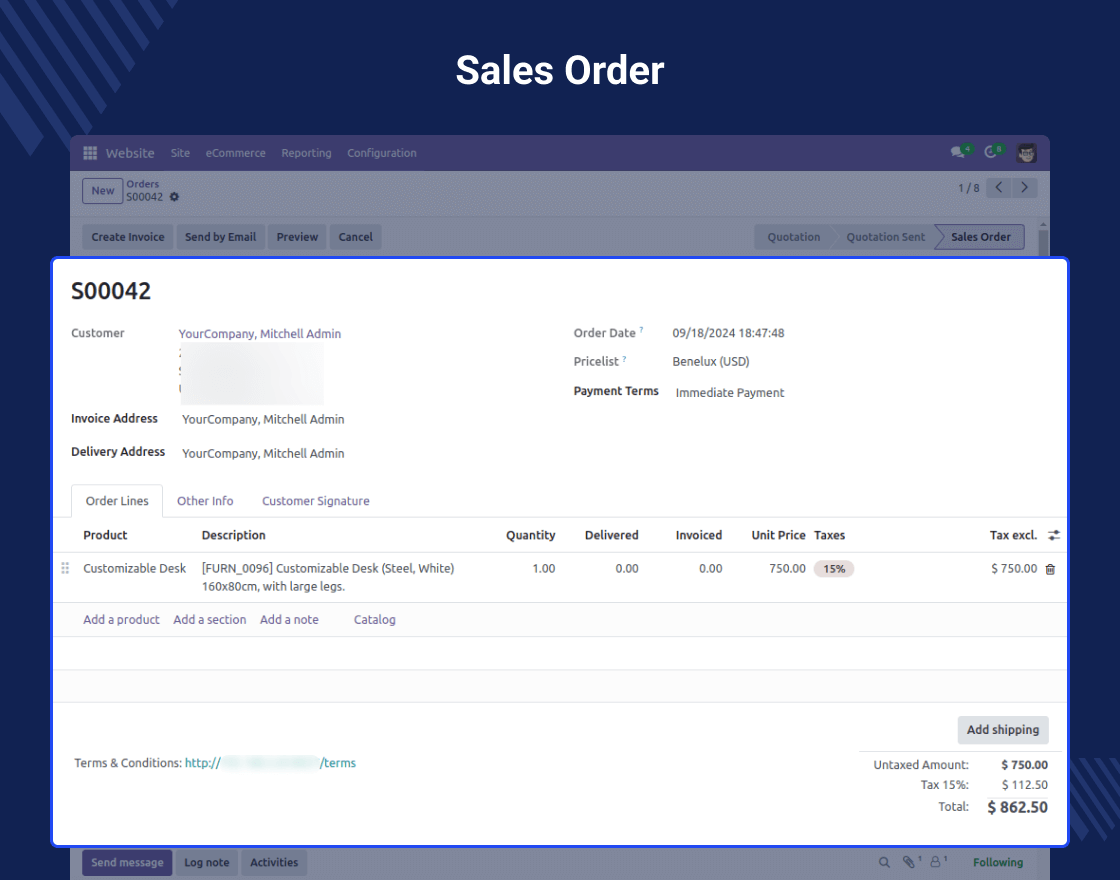Viewport: 1120px width, 880px height.
Task: Click Create Invoice button
Action: click(x=128, y=237)
